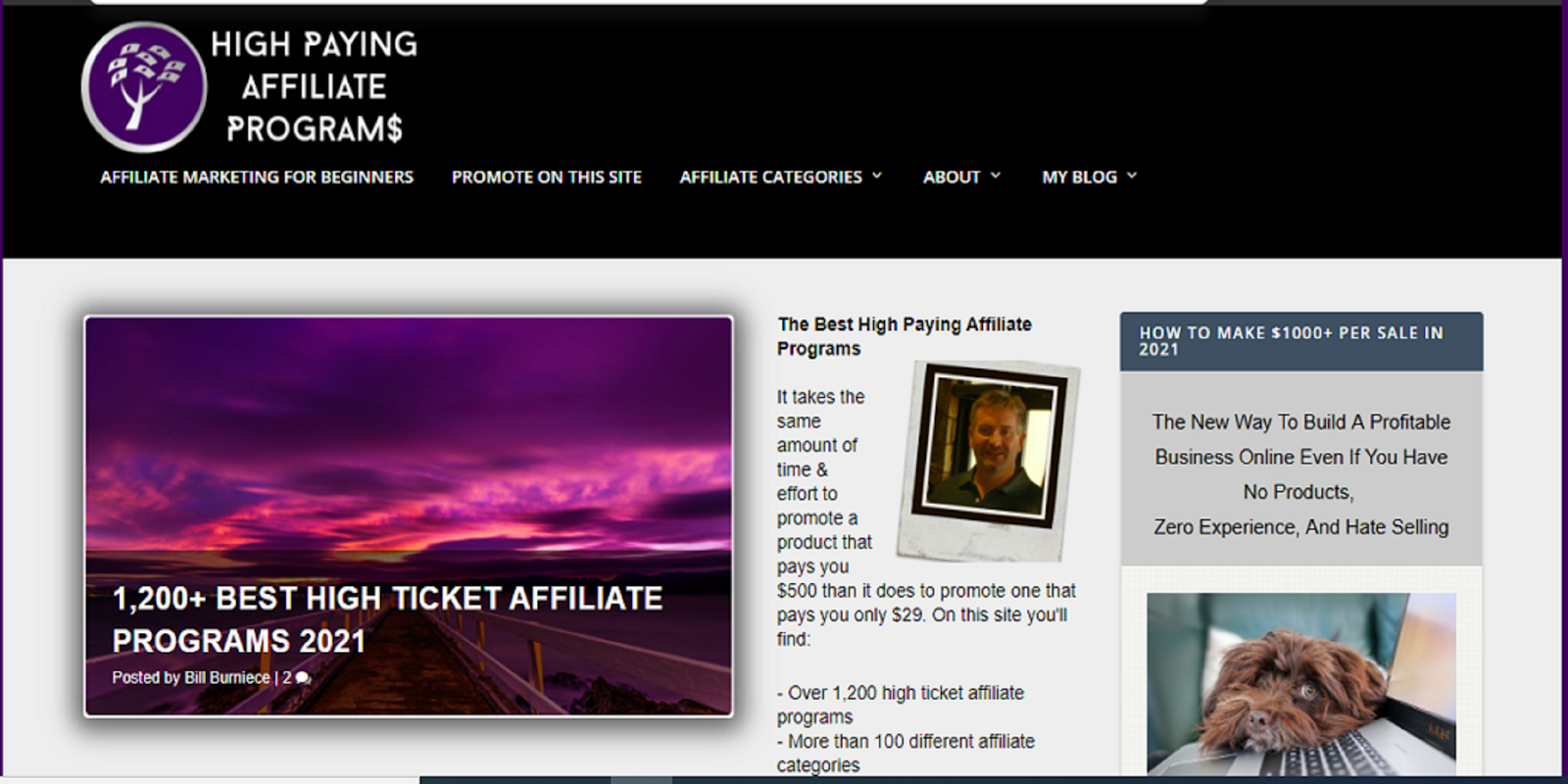
Task: Open the comments bubble icon on the post
Action: (x=303, y=678)
